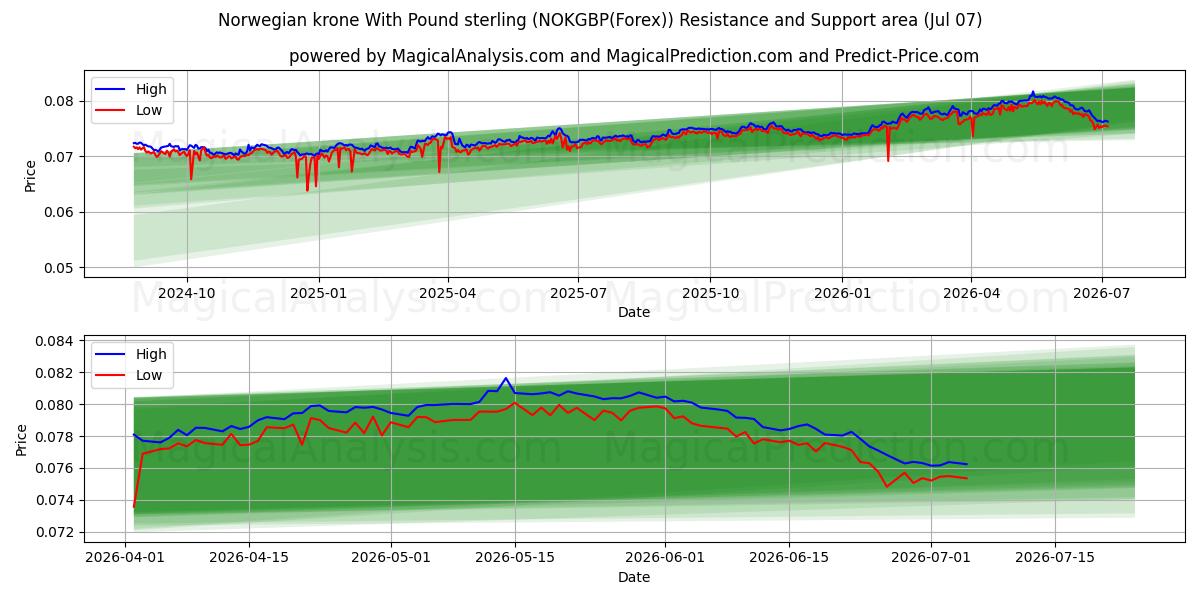Click the '0.074' price tick label
This screenshot has width=1200, height=600.
pos(57,500)
